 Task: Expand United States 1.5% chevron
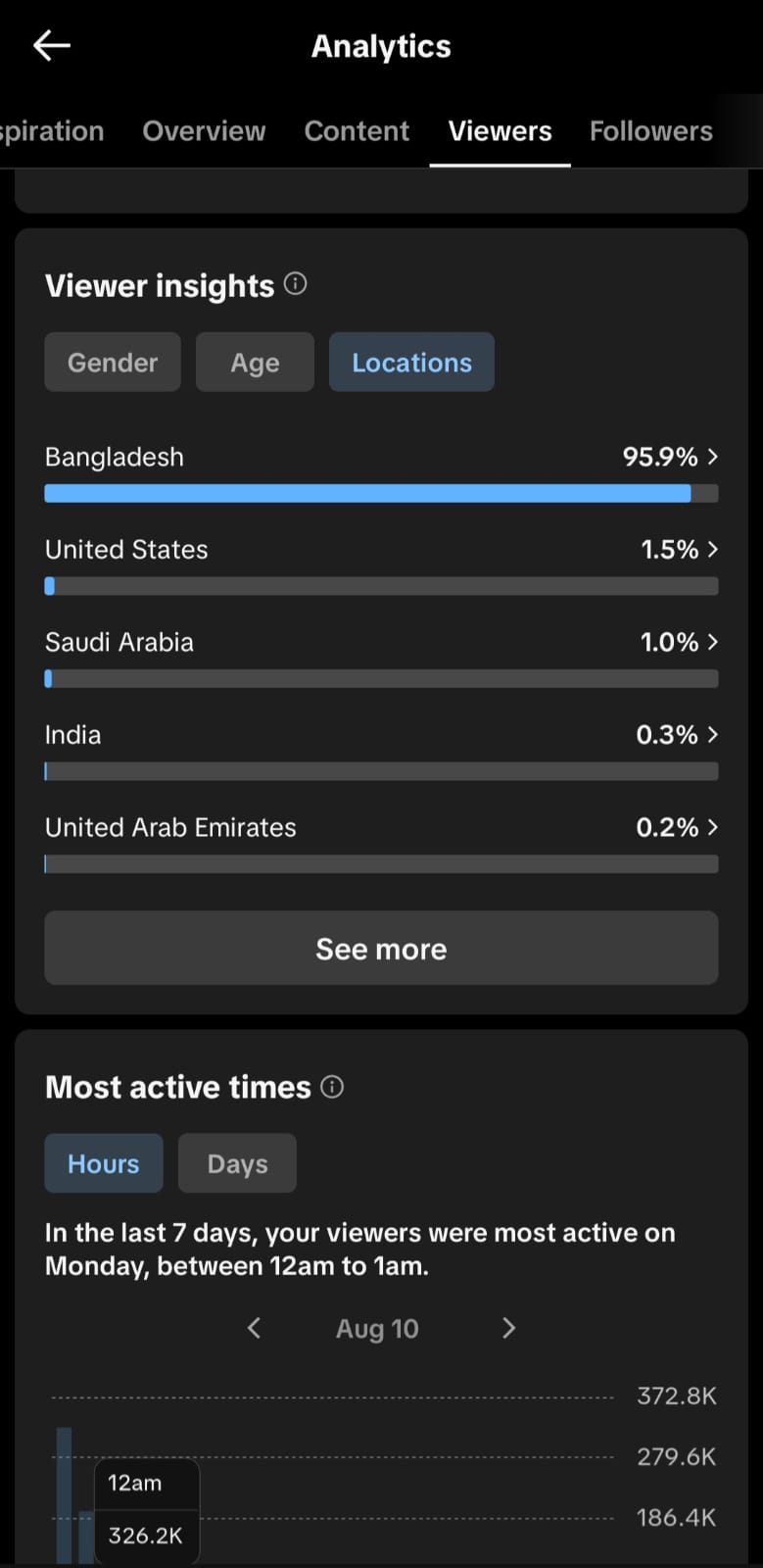(712, 550)
